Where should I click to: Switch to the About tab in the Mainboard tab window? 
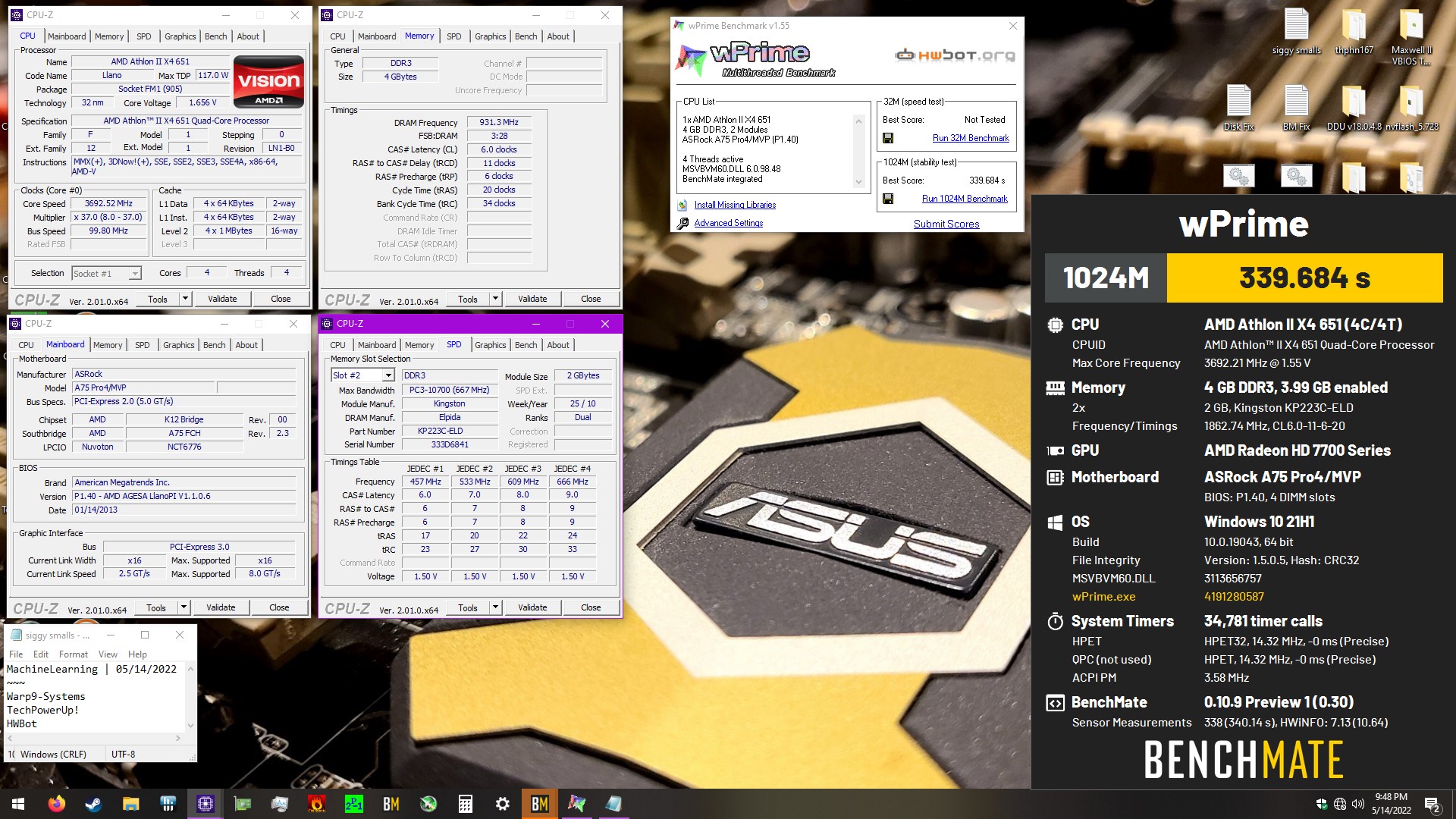point(246,345)
